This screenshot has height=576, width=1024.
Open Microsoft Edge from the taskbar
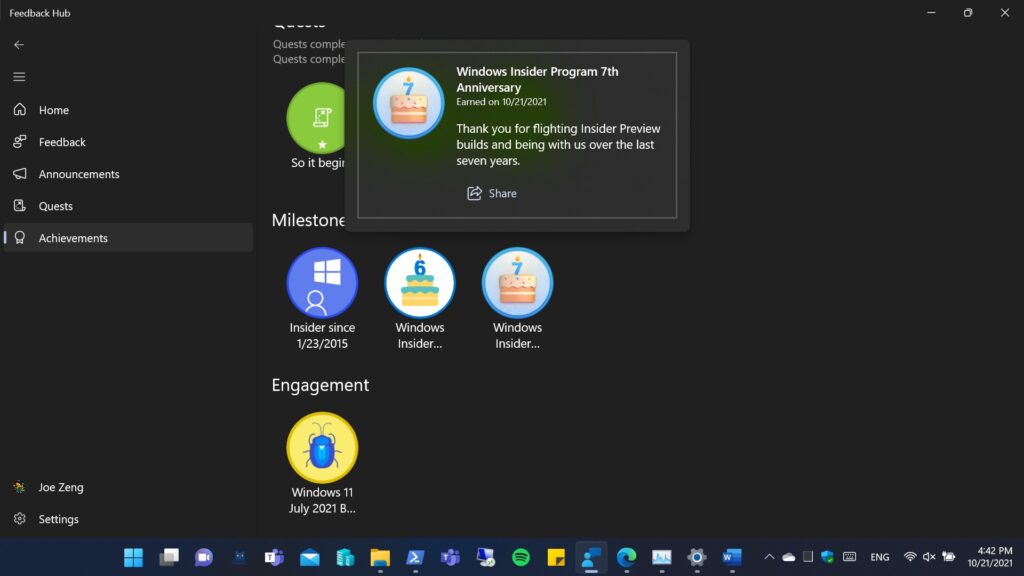(626, 557)
